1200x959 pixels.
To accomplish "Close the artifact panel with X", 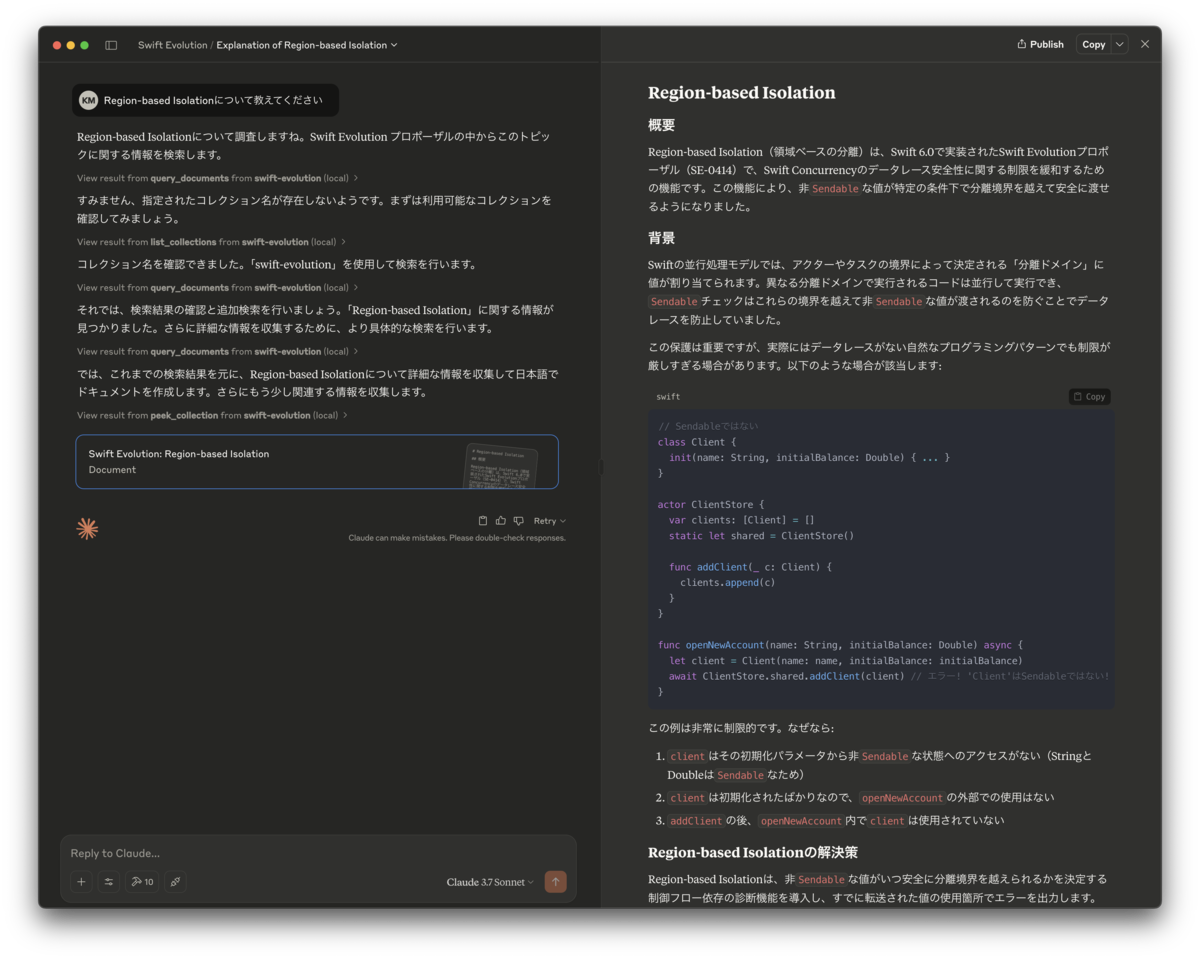I will click(1145, 44).
